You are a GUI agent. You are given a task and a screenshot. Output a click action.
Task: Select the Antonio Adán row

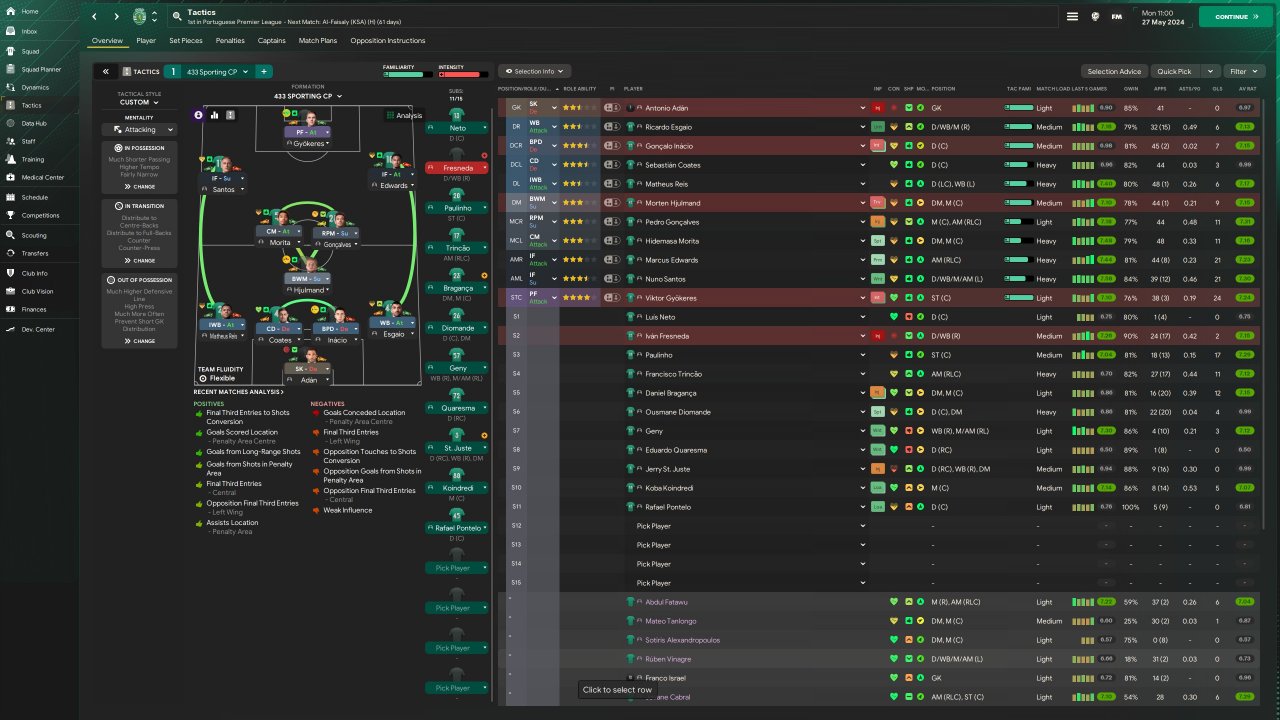tap(878, 107)
